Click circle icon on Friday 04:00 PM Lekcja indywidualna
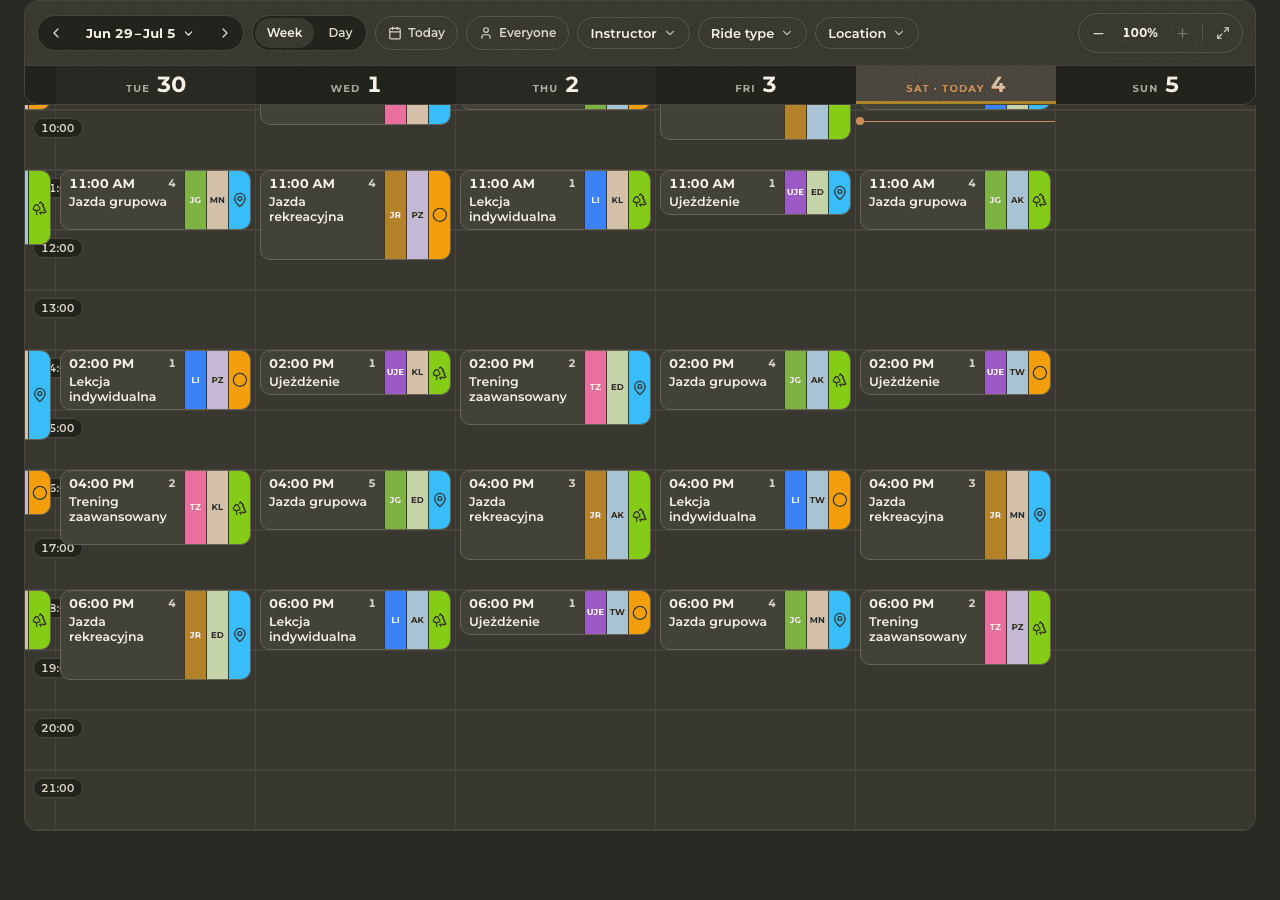This screenshot has height=900, width=1280. [840, 500]
